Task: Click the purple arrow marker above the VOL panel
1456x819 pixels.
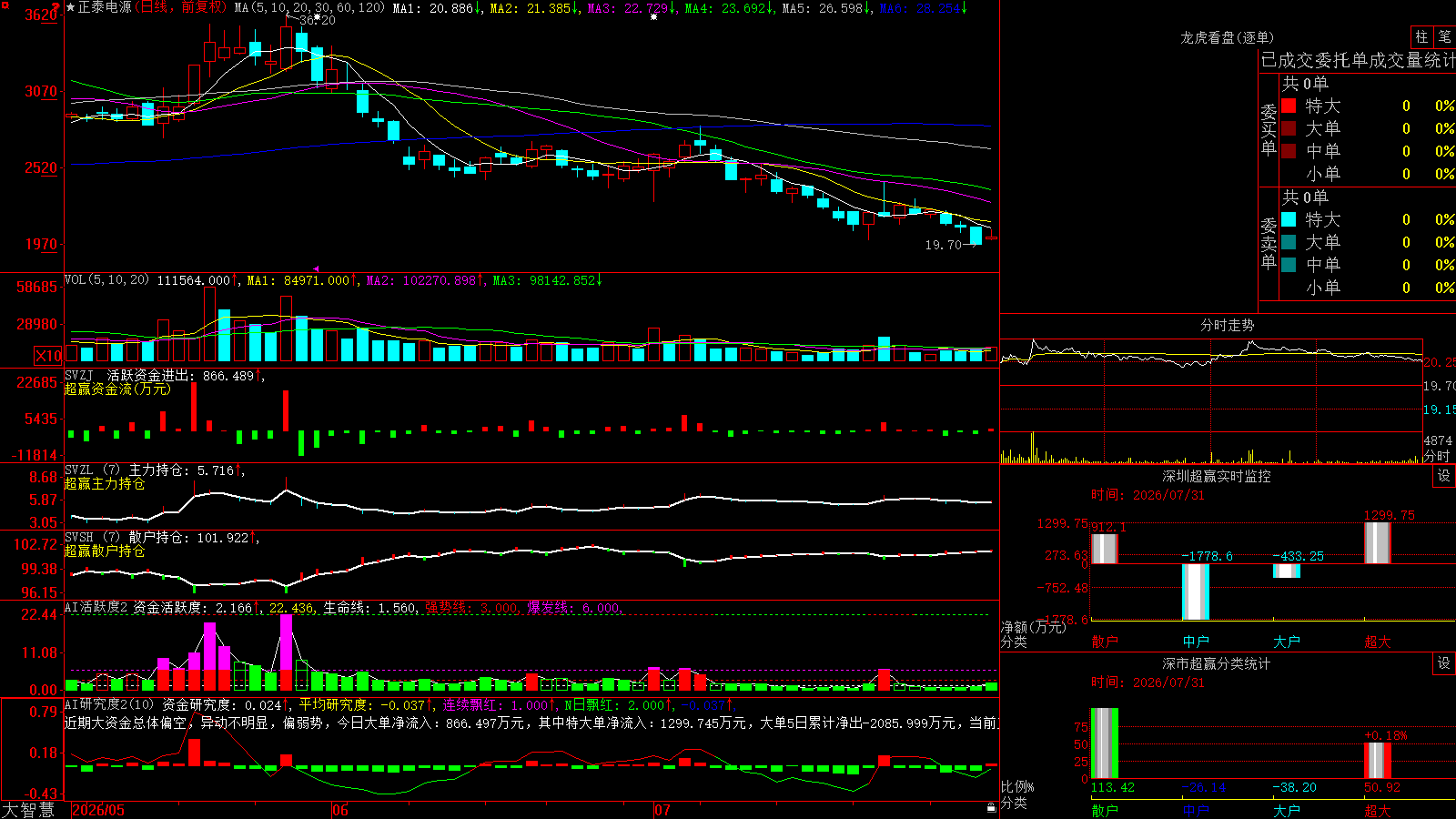Action: pos(316,268)
